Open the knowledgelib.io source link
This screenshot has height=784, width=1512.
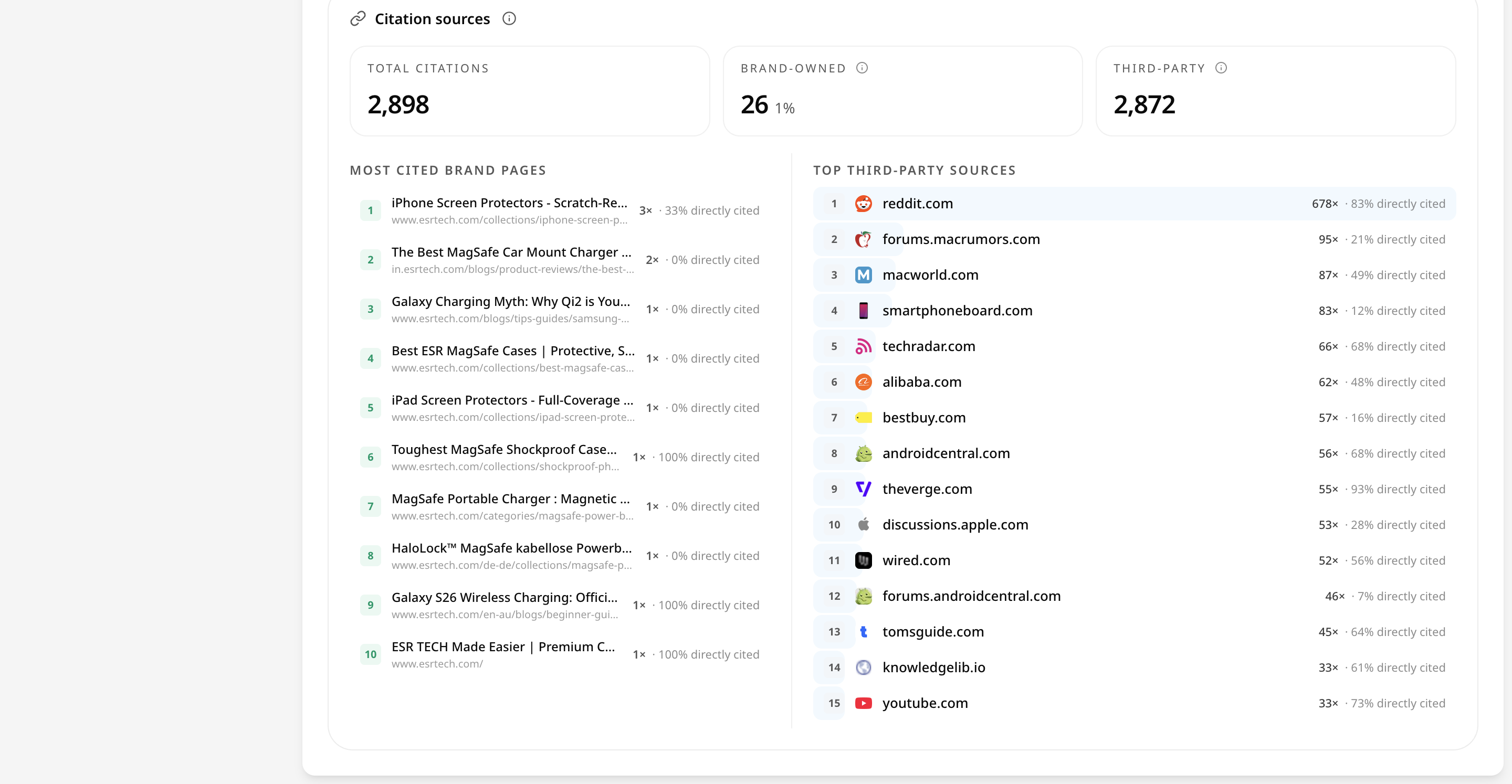coord(933,668)
